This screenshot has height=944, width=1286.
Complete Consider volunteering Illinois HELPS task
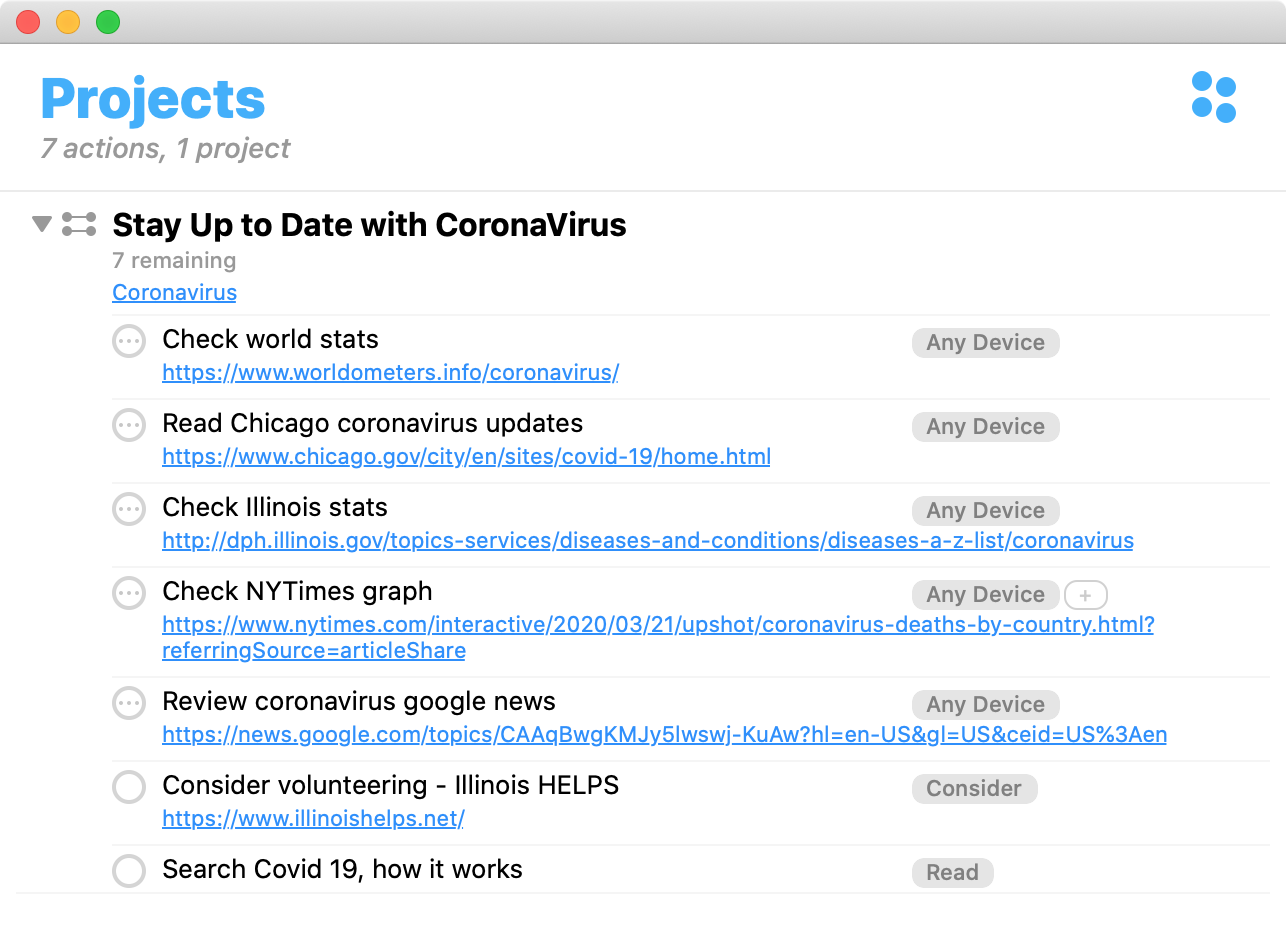click(129, 787)
